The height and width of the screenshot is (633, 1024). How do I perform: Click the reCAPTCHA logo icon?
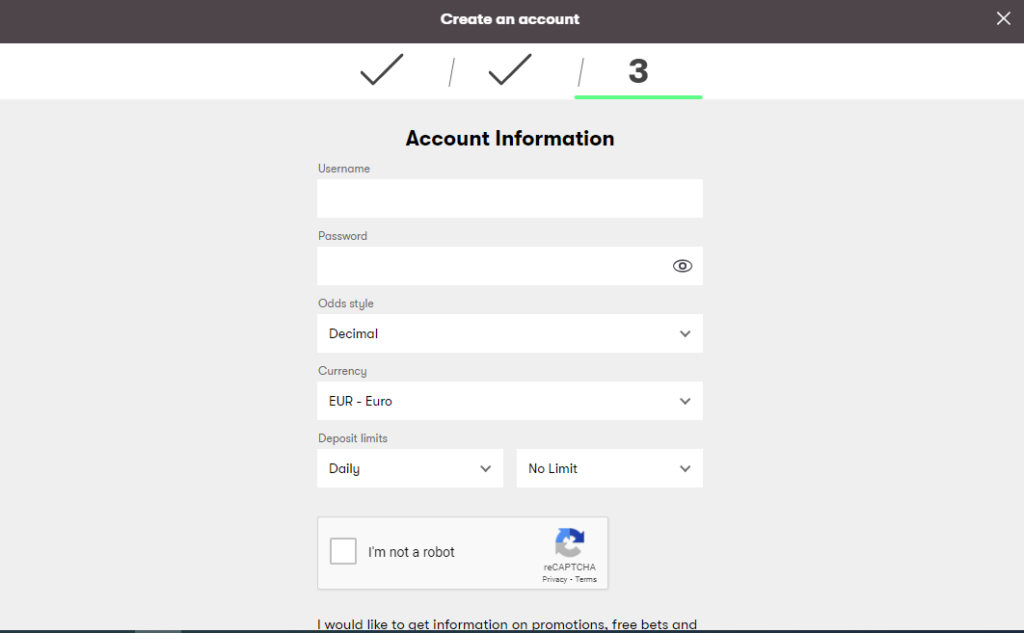click(x=570, y=544)
